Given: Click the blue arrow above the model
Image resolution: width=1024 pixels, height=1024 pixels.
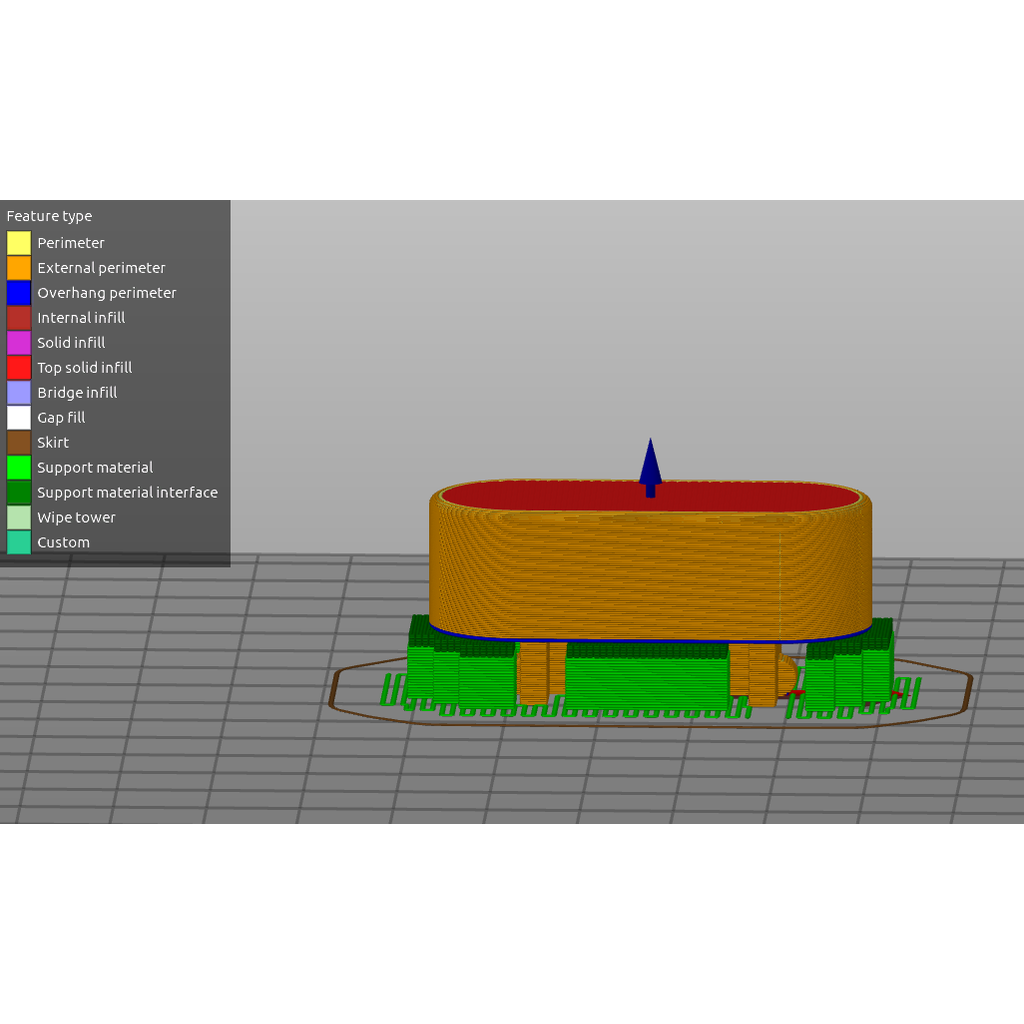Looking at the screenshot, I should click(x=650, y=465).
